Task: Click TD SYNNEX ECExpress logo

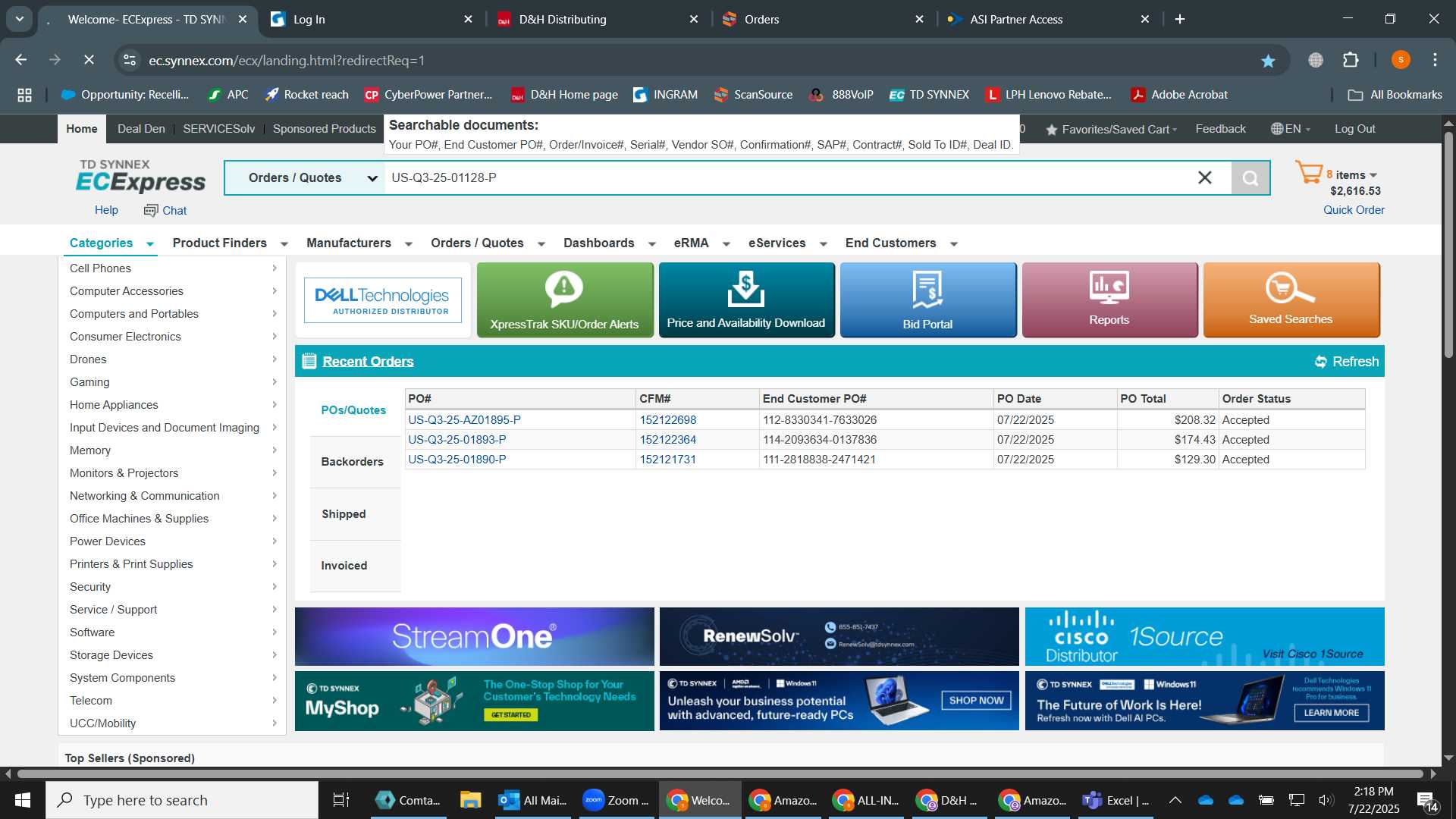Action: point(140,176)
